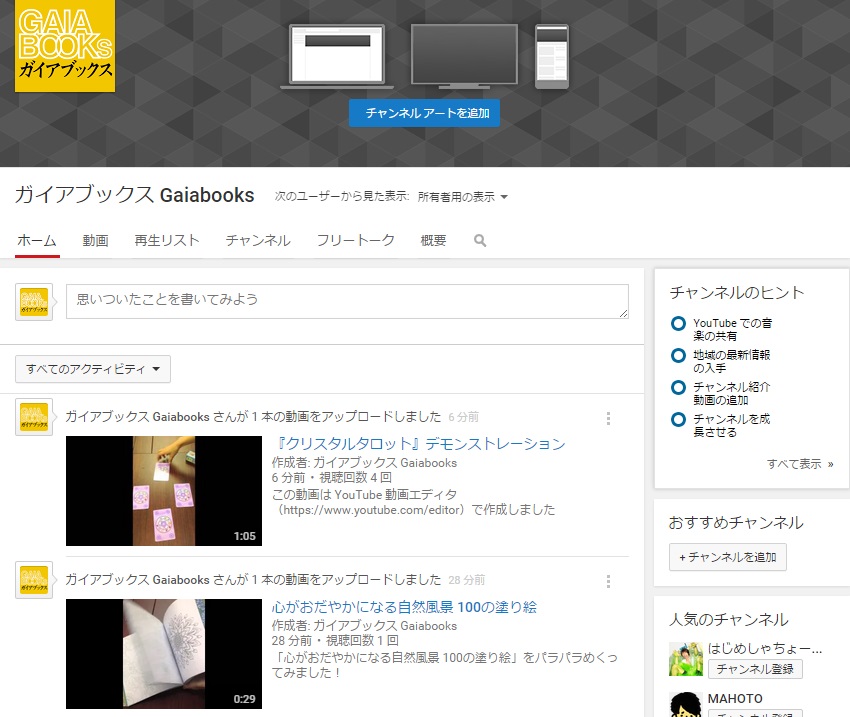Viewport: 850px width, 717px height.
Task: Open the 再生リスト tab
Action: [167, 240]
